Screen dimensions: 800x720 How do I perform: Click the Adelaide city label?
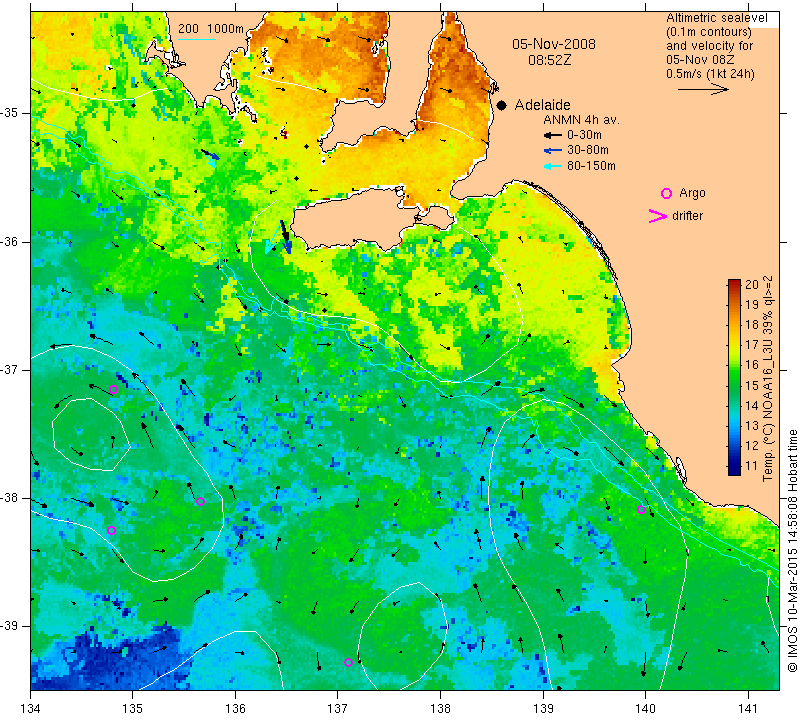pyautogui.click(x=542, y=105)
